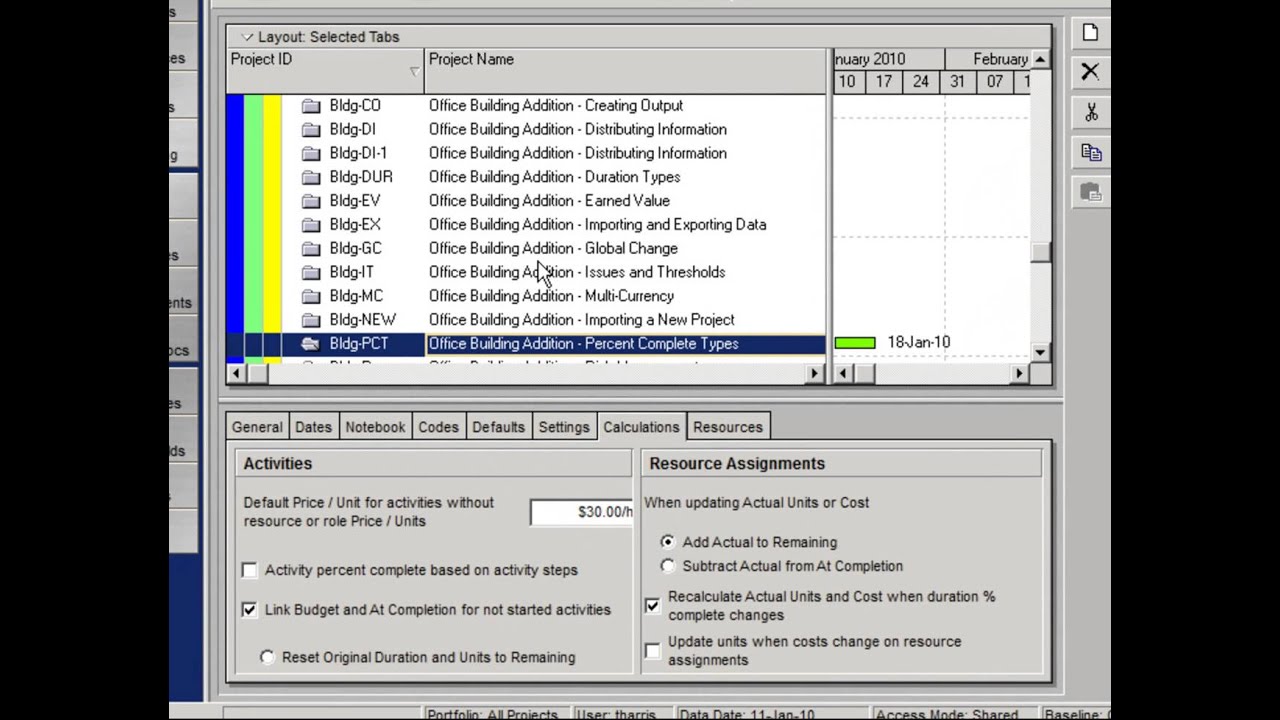Click the Paste icon in right toolbar

[1090, 192]
